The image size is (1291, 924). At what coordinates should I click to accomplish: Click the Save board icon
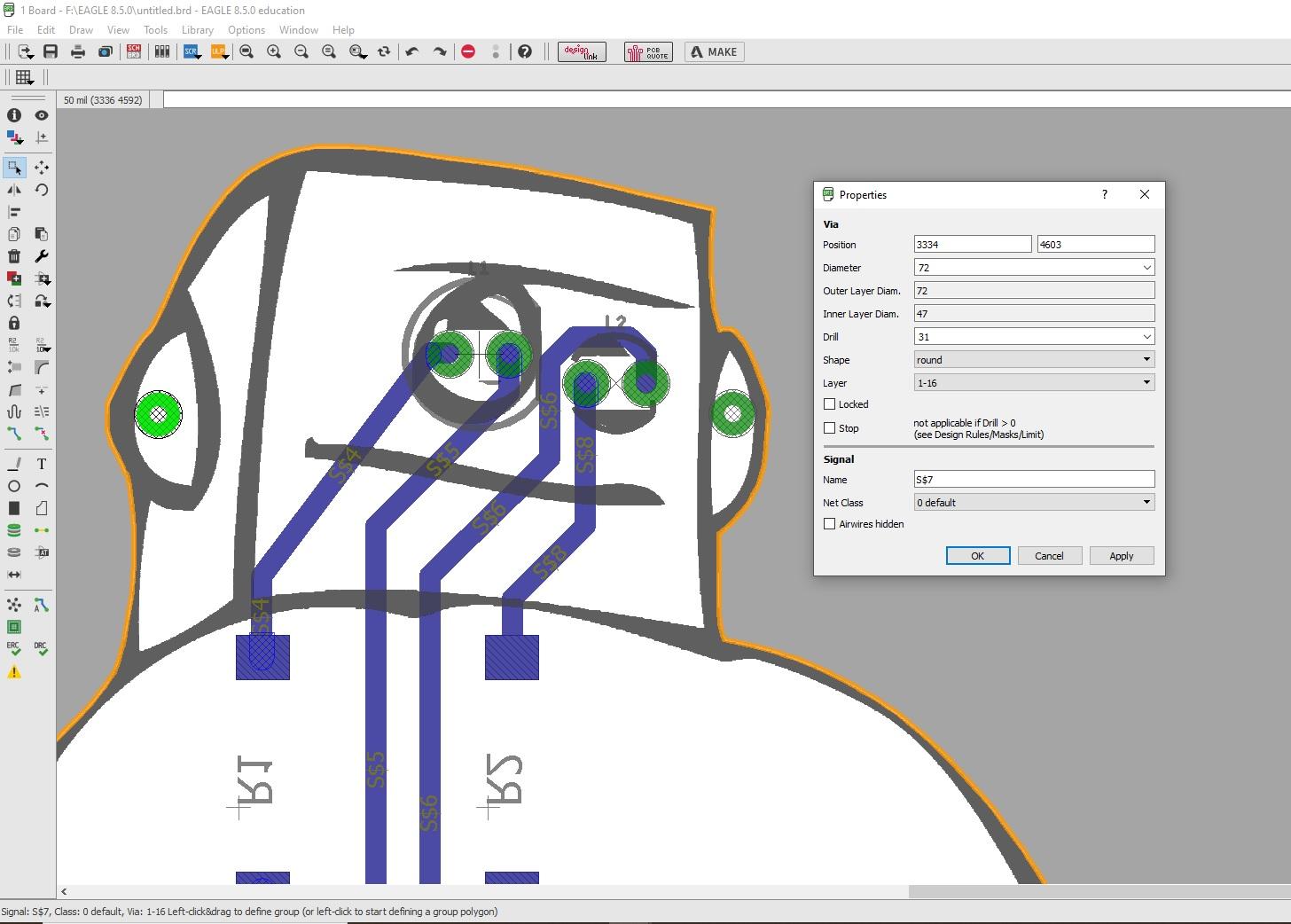51,51
